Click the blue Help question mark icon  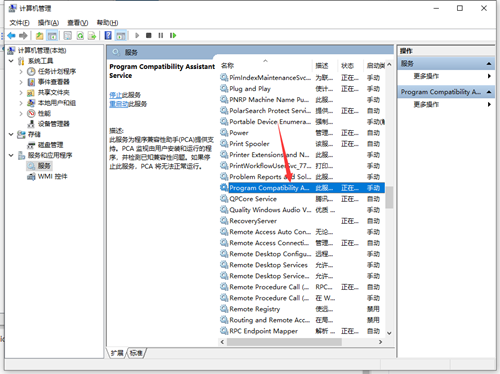[108, 35]
